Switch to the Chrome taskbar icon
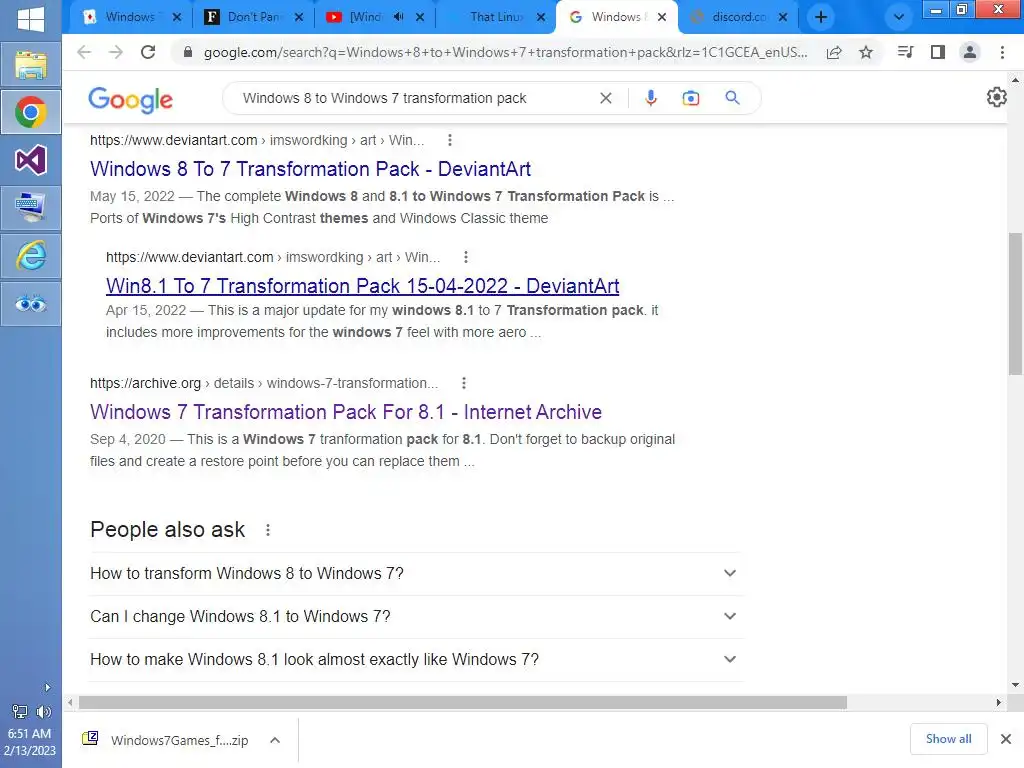The width and height of the screenshot is (1024, 768). tap(31, 112)
